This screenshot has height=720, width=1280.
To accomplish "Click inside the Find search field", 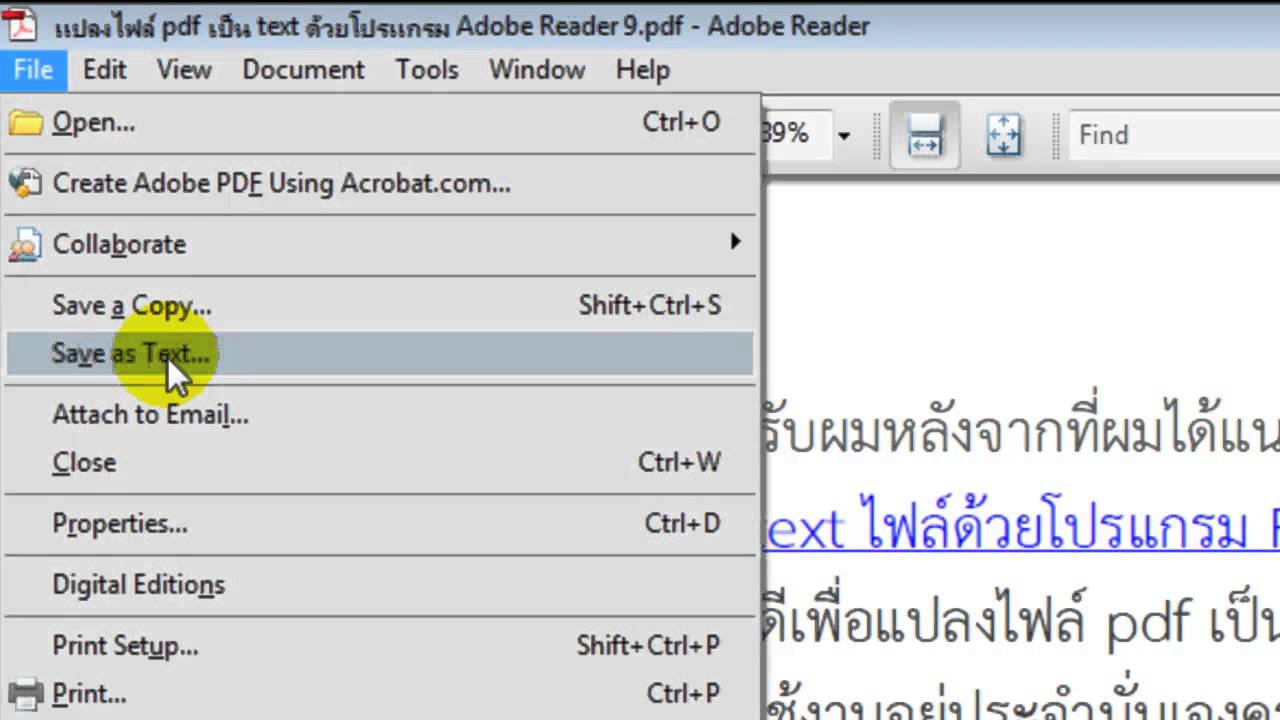I will click(1174, 135).
